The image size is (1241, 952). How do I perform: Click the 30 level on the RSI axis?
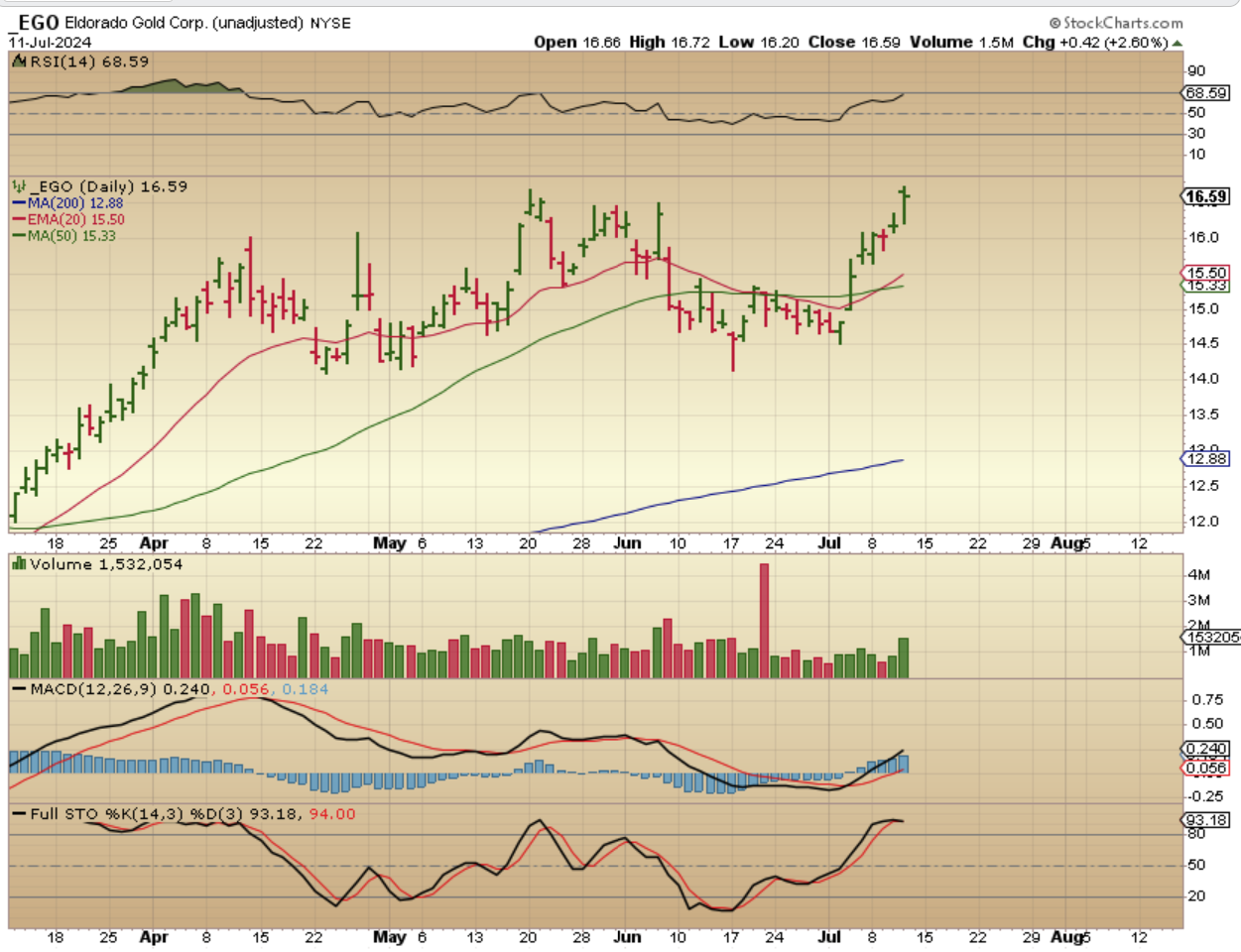(x=1196, y=133)
